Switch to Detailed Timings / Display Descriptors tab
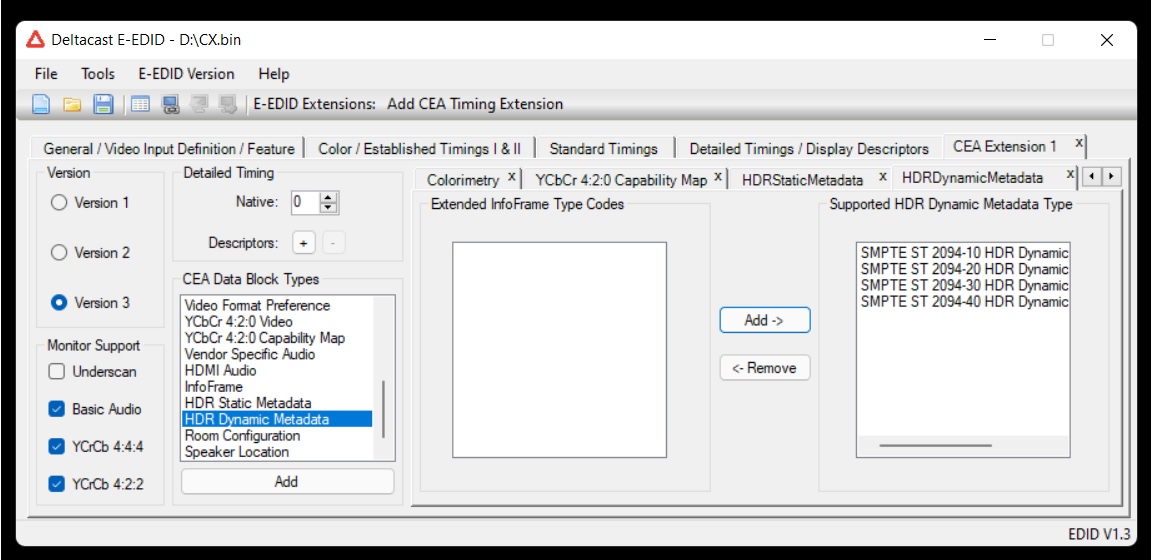 tap(809, 148)
